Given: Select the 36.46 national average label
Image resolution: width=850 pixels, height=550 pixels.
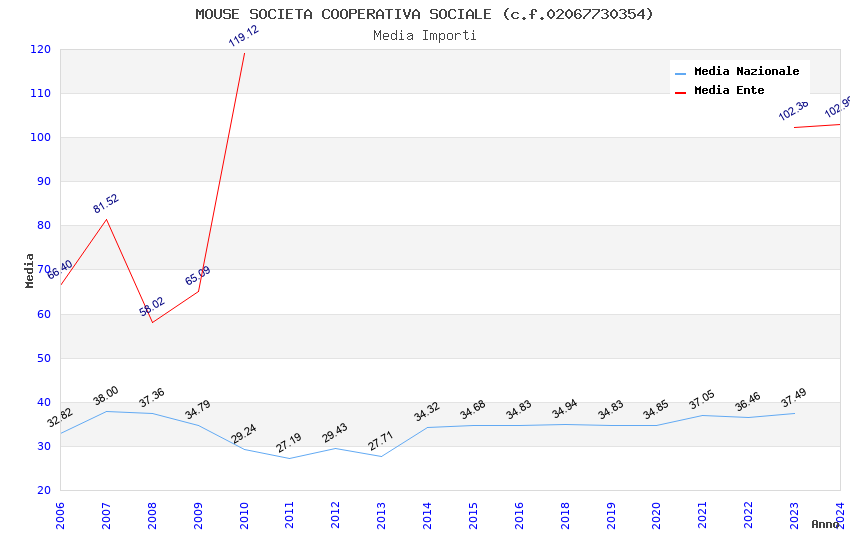Looking at the screenshot, I should click(x=748, y=402).
